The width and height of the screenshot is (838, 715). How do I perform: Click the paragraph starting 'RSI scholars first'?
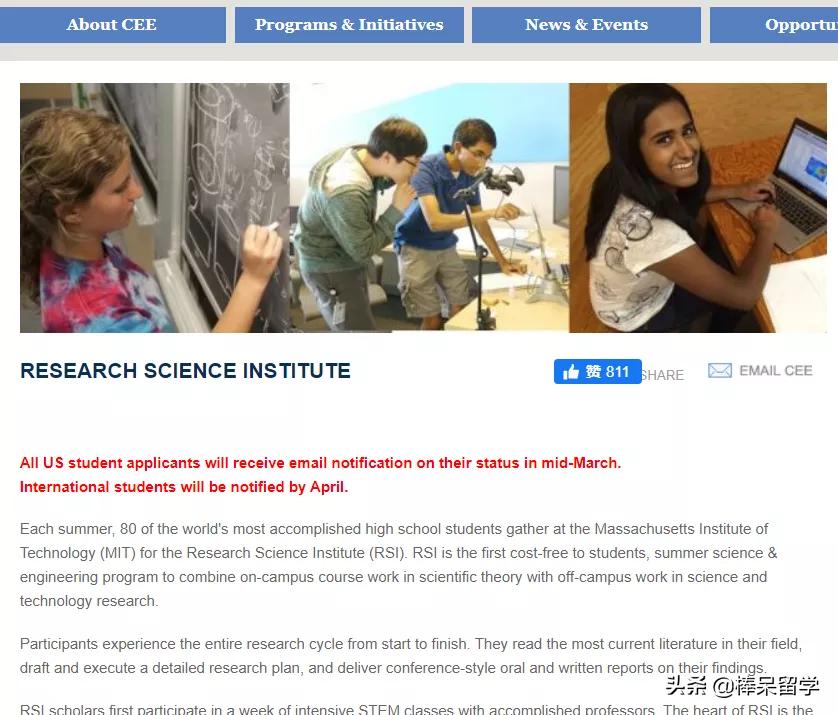tap(416, 709)
